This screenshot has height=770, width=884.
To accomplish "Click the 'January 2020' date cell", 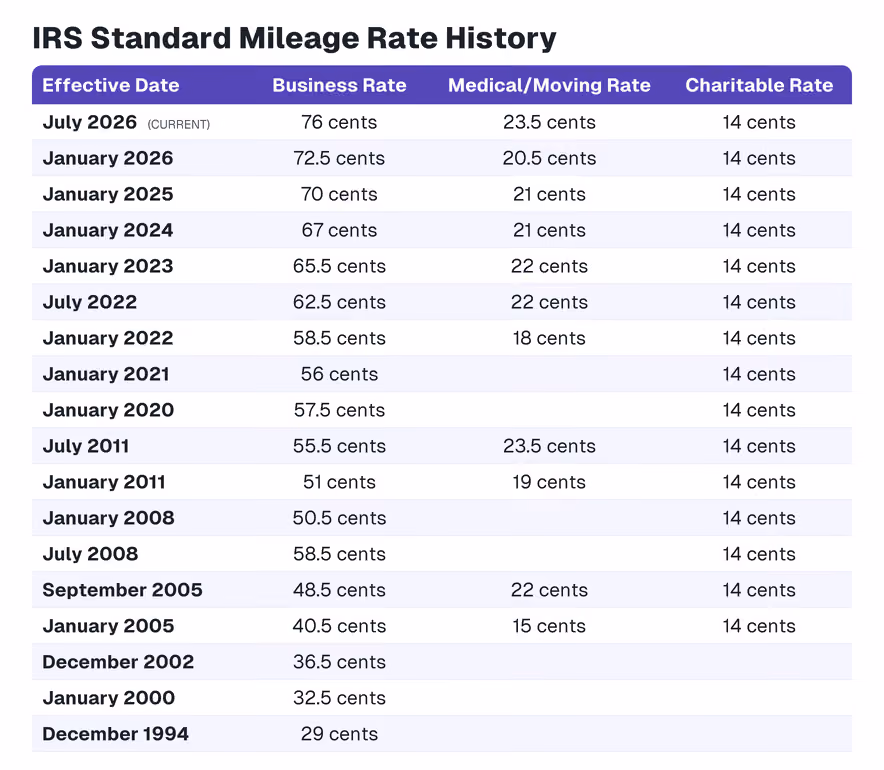I will pyautogui.click(x=108, y=410).
